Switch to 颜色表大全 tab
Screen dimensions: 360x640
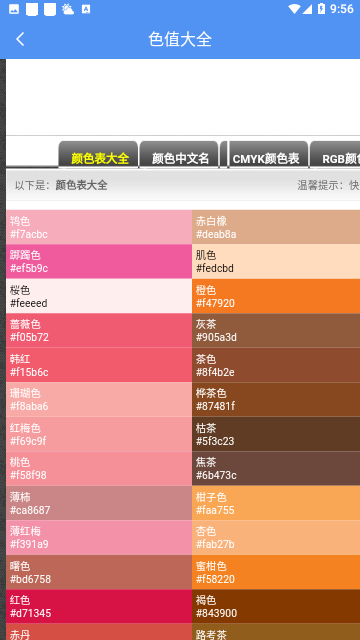(x=98, y=154)
